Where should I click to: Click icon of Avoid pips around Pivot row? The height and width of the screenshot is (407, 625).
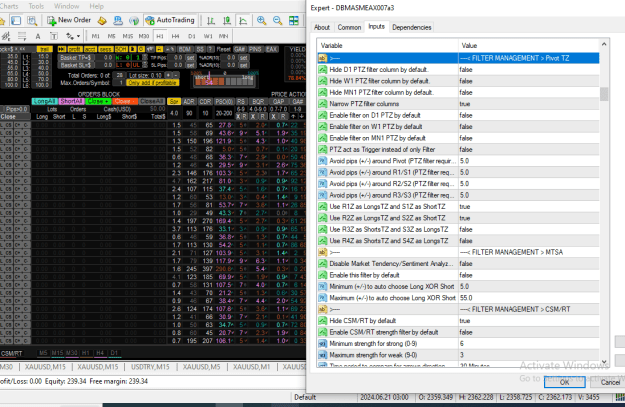coord(322,161)
